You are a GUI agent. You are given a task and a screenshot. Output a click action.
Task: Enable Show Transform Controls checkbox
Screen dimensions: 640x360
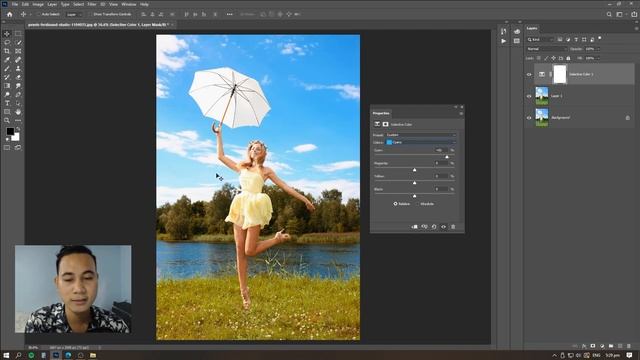click(x=90, y=14)
